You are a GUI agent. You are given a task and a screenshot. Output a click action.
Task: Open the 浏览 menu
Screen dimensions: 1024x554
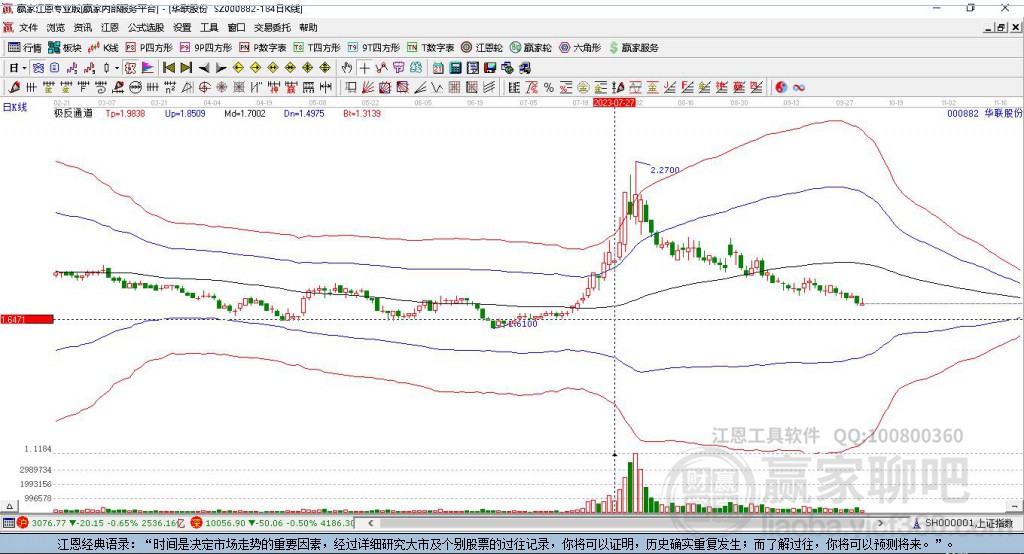click(x=56, y=27)
